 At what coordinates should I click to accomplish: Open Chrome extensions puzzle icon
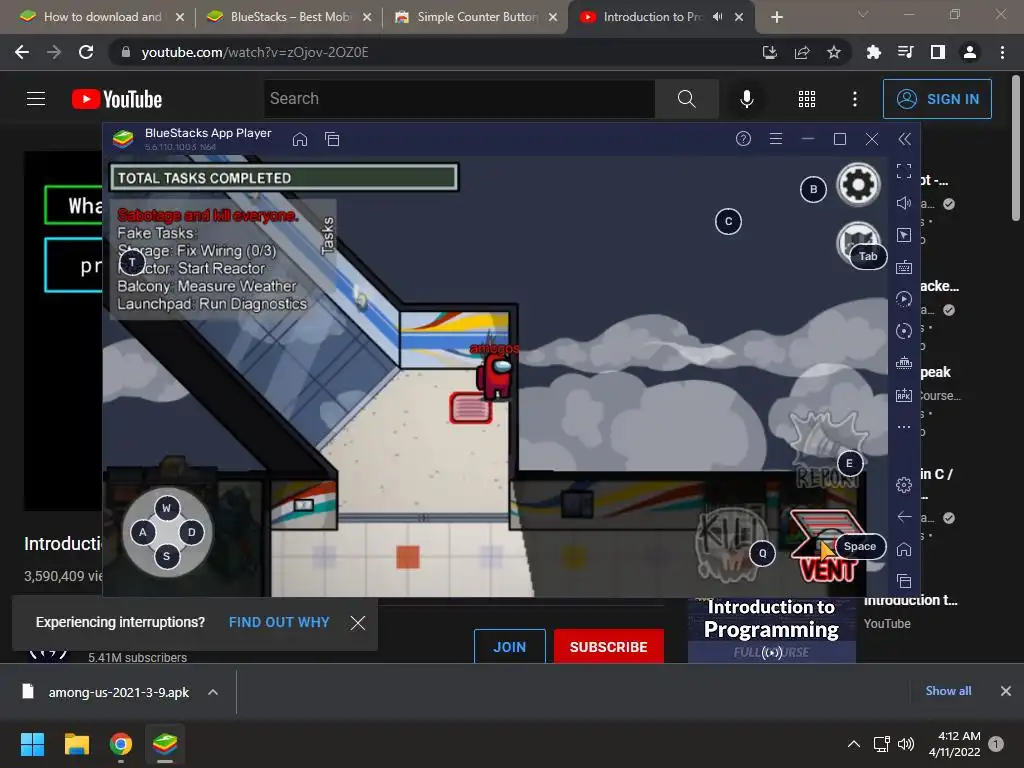point(873,52)
